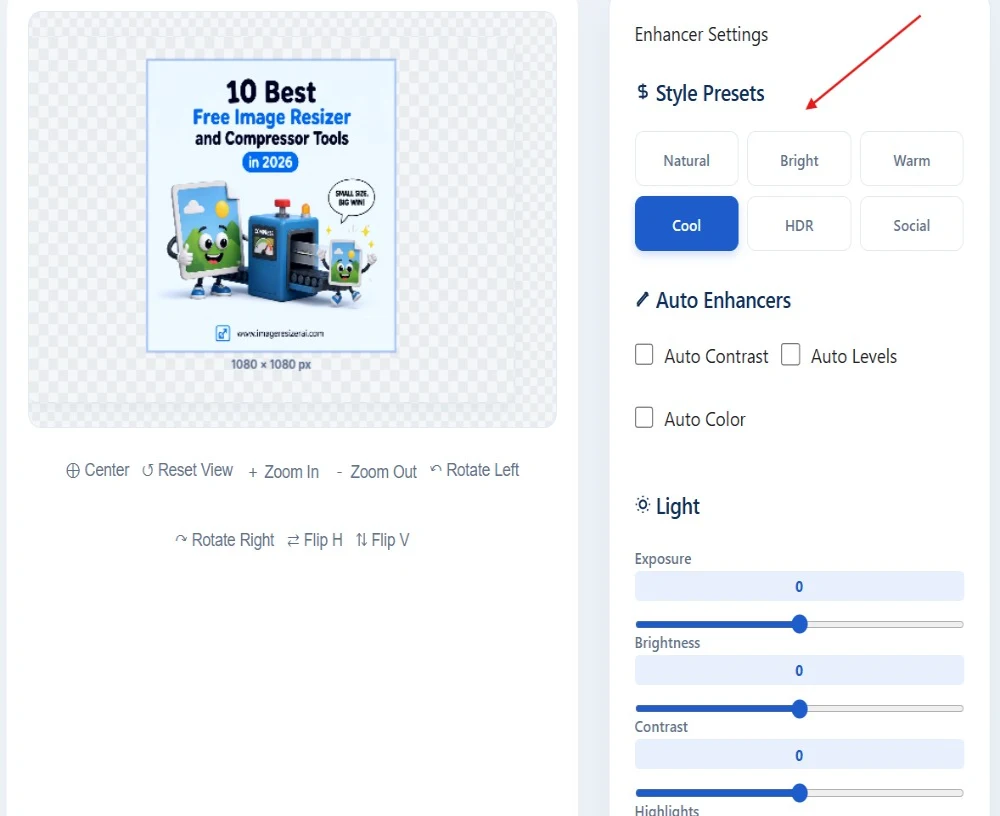
Task: Click Zoom Out on the preview
Action: (376, 472)
